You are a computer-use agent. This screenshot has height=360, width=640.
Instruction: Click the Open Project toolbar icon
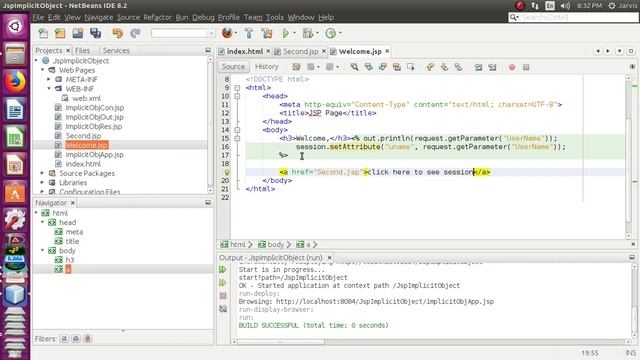pos(78,33)
